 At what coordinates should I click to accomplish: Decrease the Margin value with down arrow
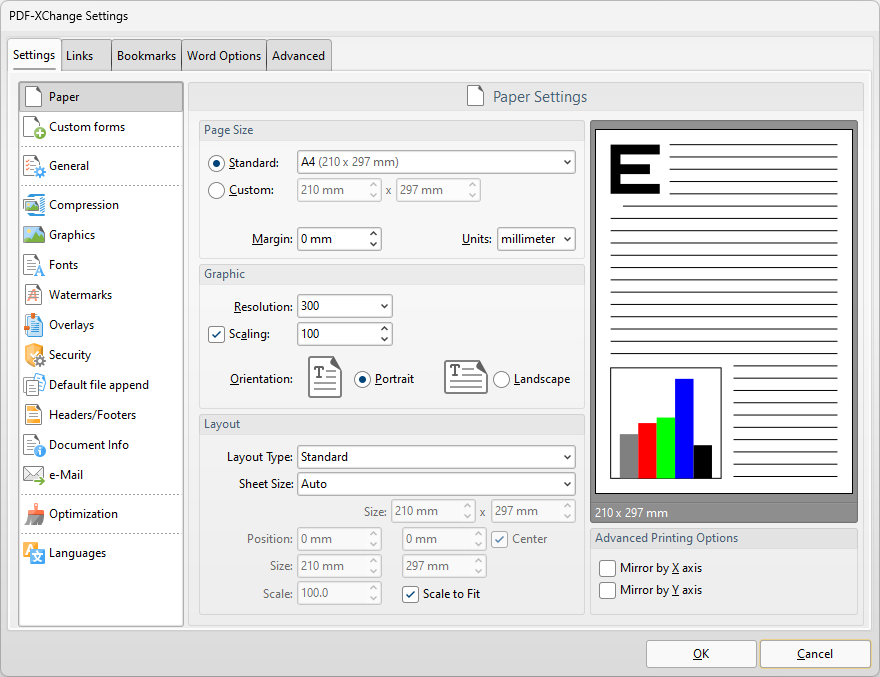tap(373, 244)
